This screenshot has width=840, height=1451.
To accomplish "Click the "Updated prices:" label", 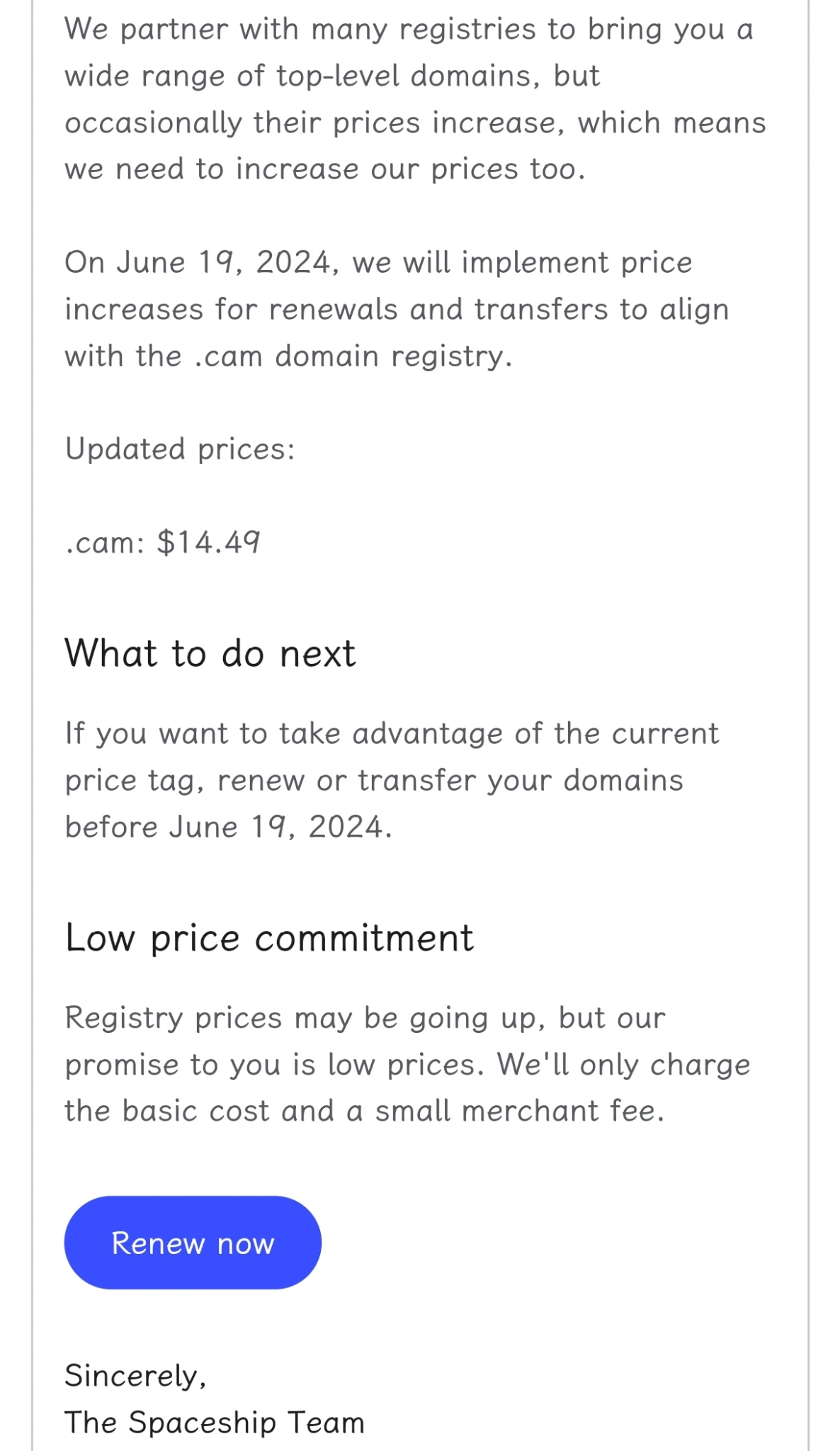I will [180, 449].
